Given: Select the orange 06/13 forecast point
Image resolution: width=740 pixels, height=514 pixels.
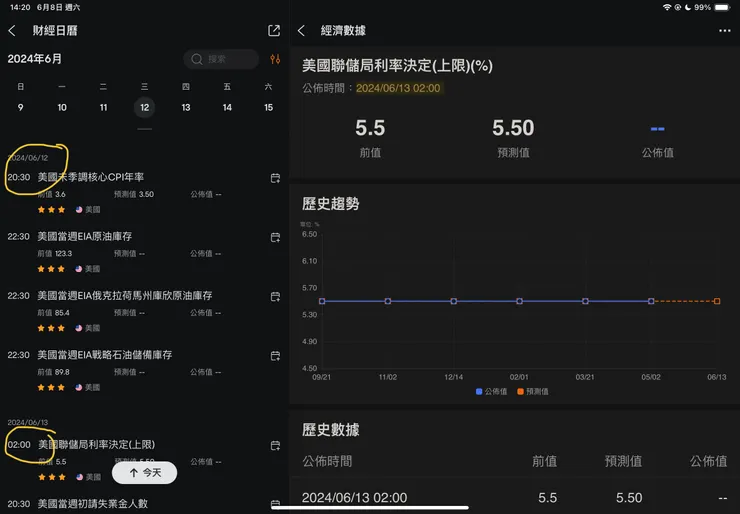Looking at the screenshot, I should point(717,301).
